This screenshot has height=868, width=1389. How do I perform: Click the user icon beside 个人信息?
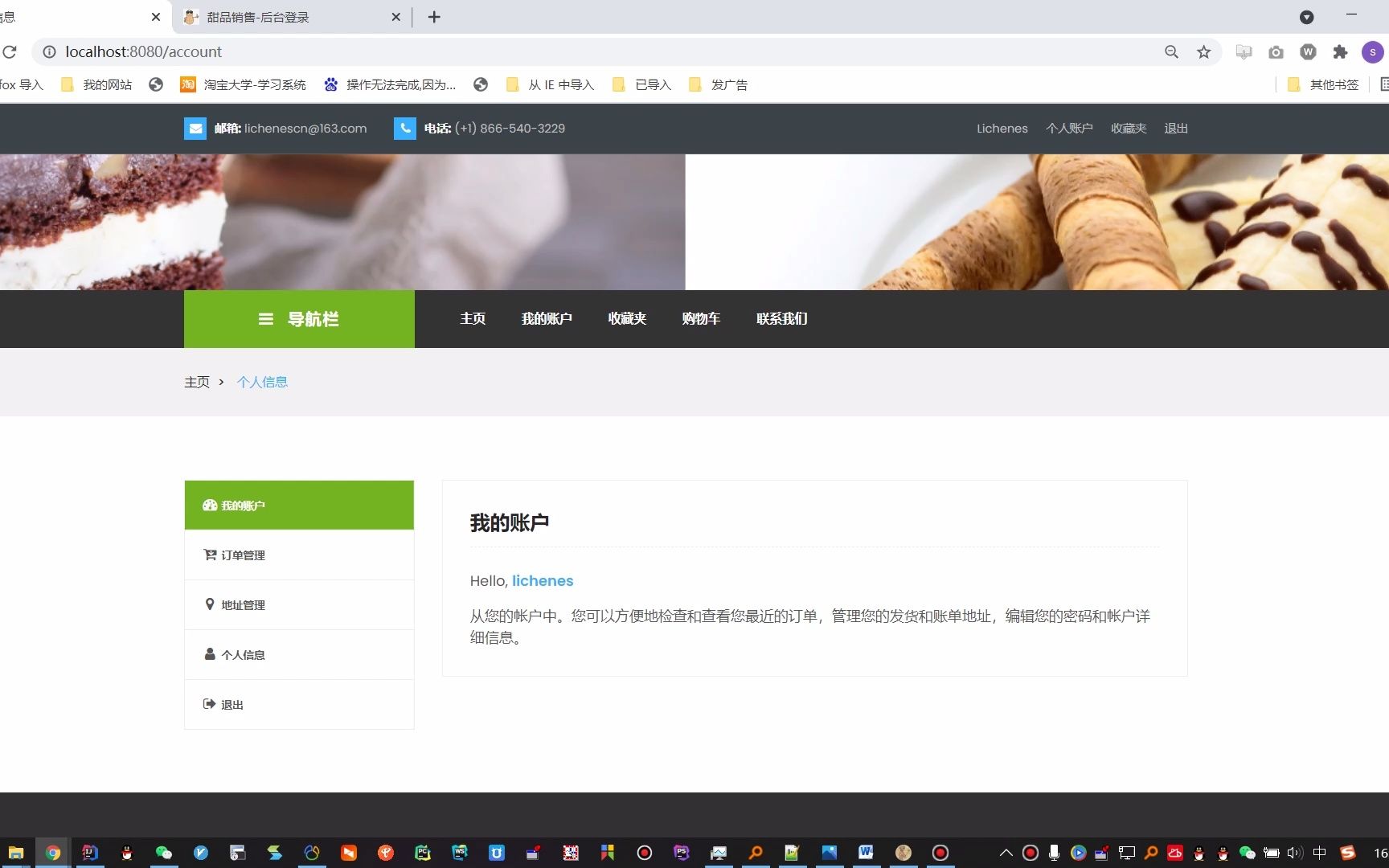point(210,654)
